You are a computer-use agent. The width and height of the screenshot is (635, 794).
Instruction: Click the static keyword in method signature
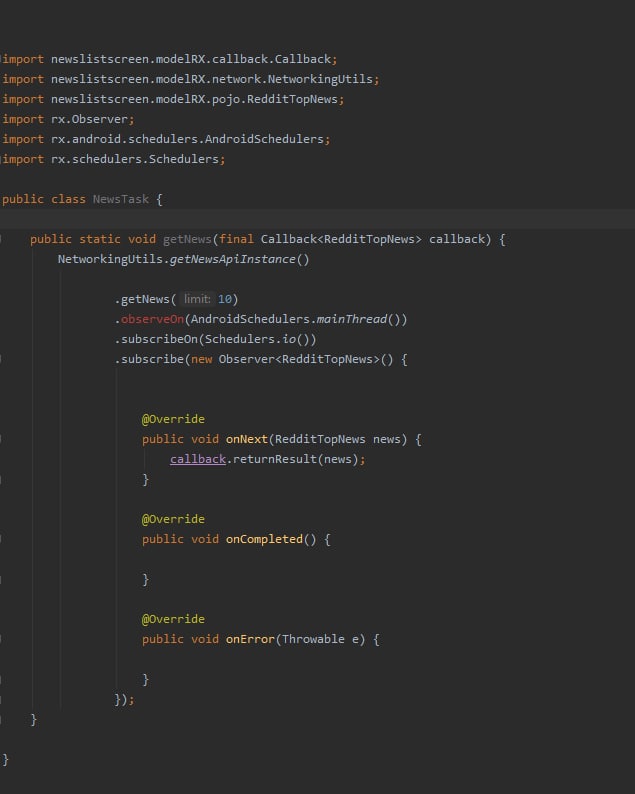(x=100, y=239)
